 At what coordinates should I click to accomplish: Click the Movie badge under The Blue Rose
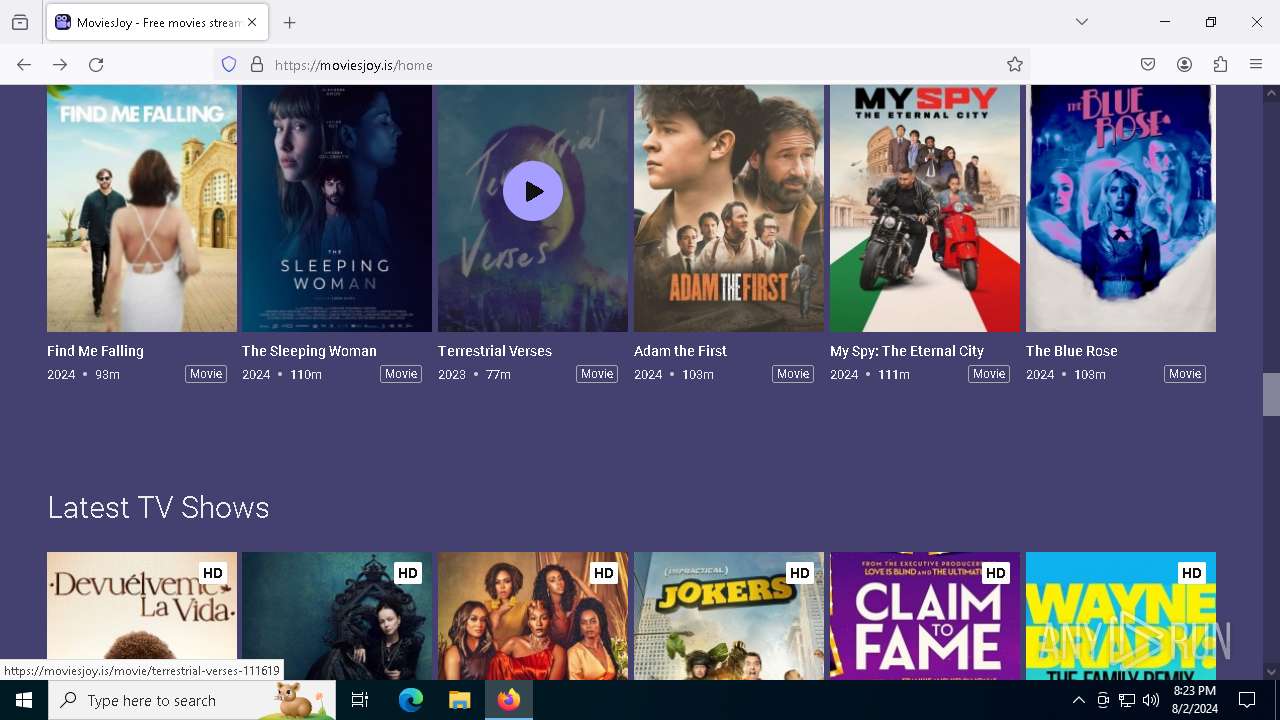click(x=1185, y=374)
